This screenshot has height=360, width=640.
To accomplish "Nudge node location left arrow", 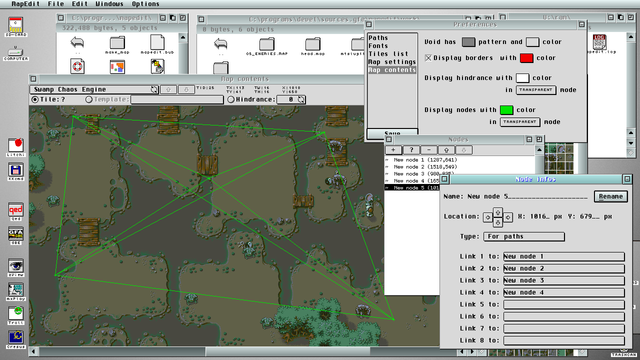I will pyautogui.click(x=487, y=217).
